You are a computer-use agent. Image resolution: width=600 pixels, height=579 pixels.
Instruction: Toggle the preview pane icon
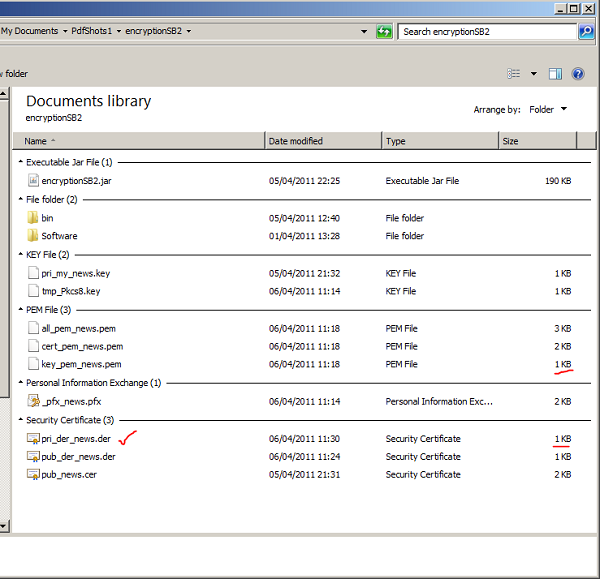point(555,73)
